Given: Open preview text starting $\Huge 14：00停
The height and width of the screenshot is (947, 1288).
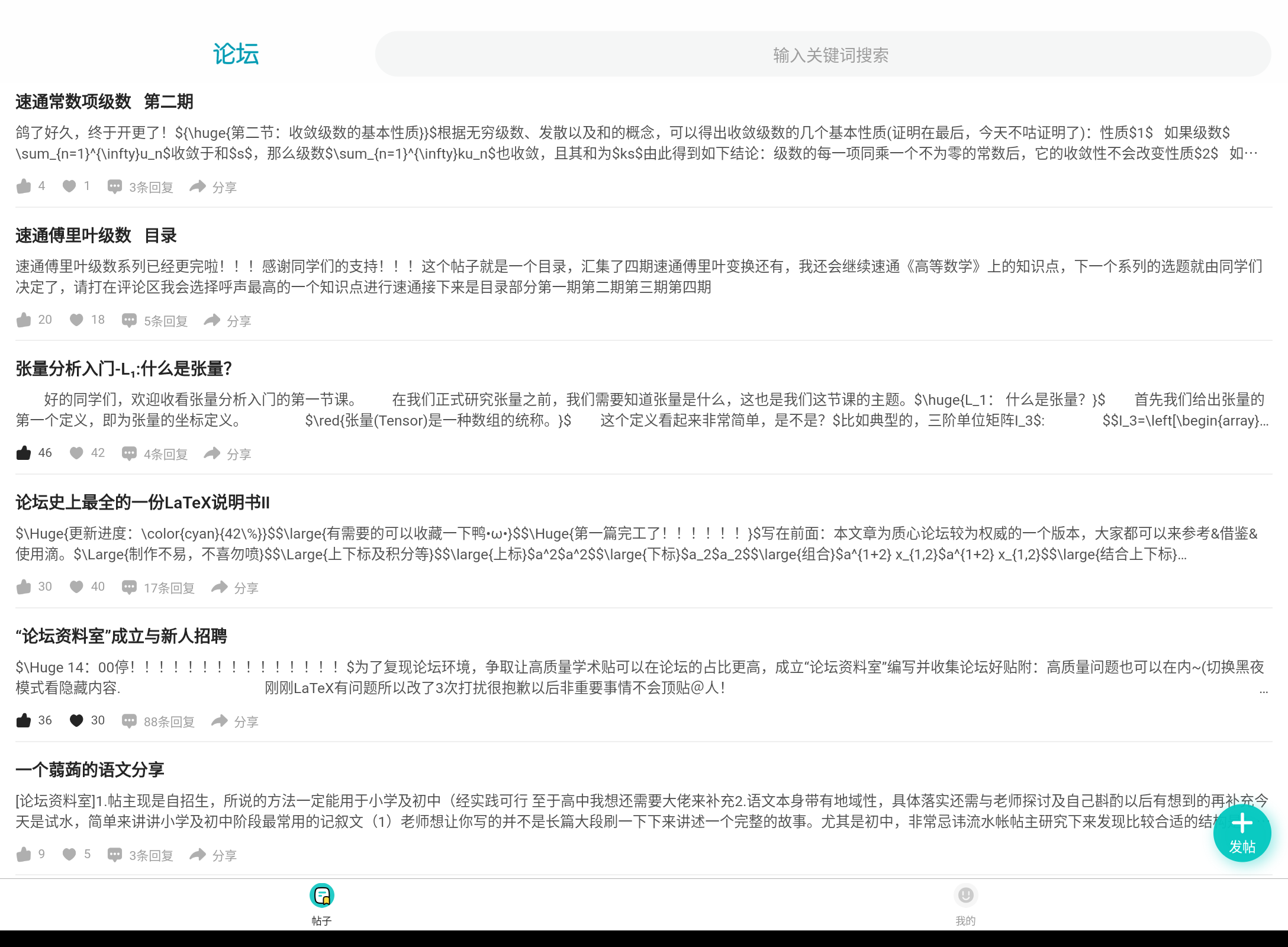Looking at the screenshot, I should click(x=642, y=677).
